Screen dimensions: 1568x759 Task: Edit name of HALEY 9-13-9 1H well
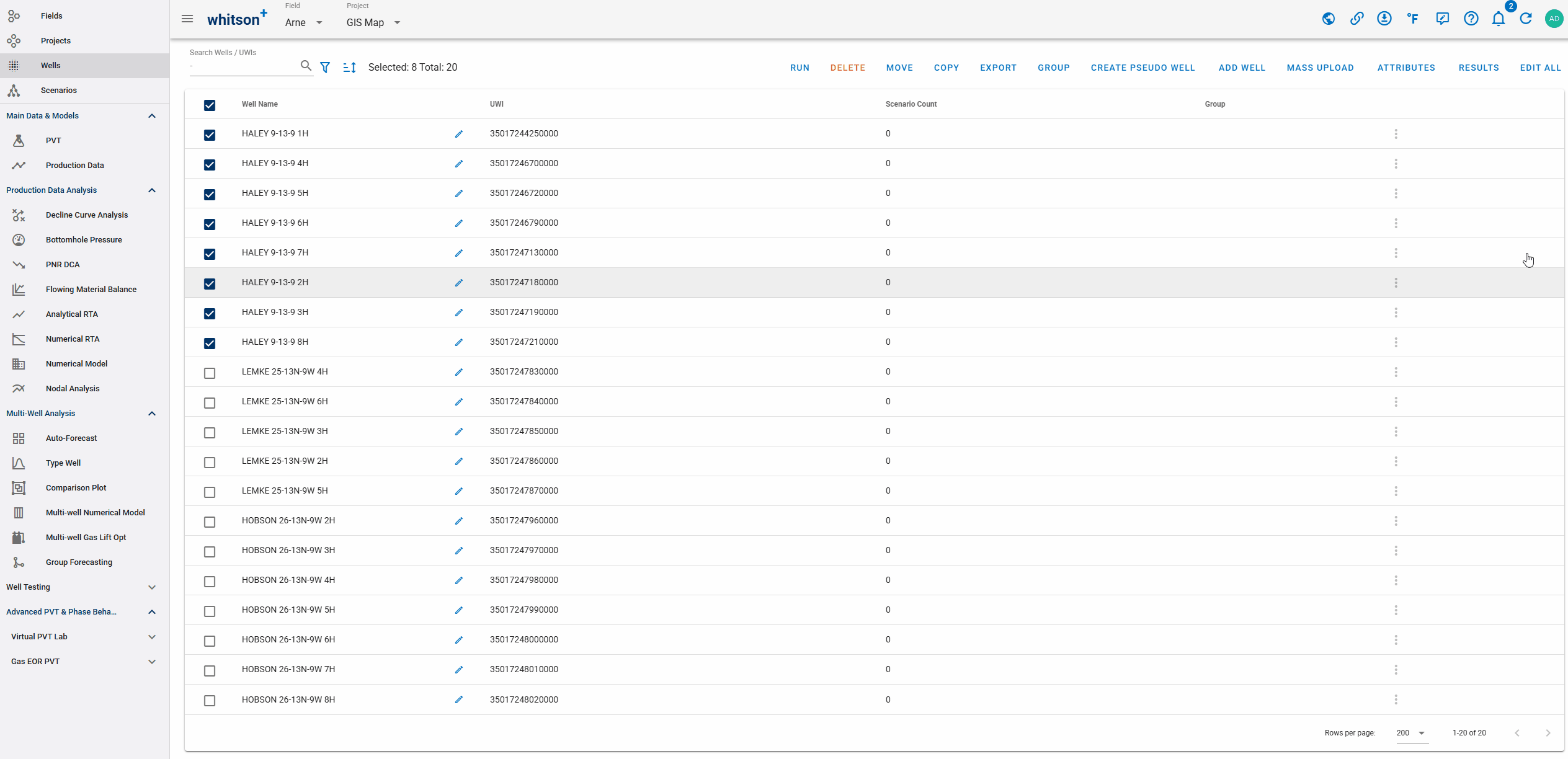[459, 134]
